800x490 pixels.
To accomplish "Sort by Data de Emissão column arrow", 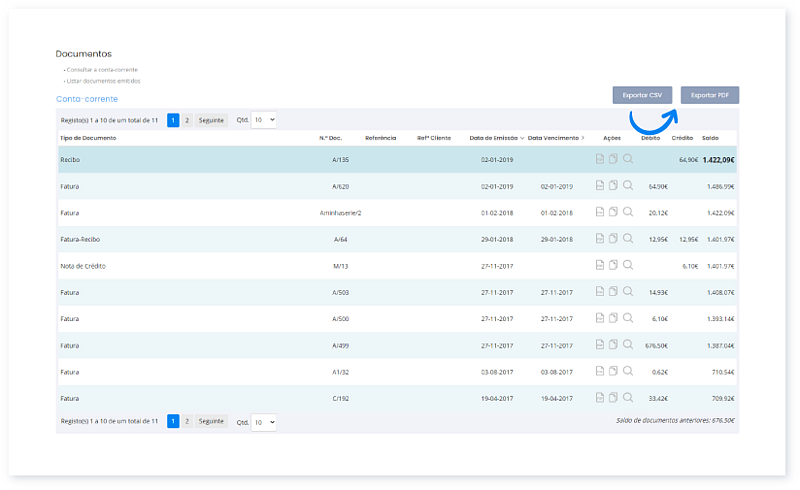I will [521, 138].
